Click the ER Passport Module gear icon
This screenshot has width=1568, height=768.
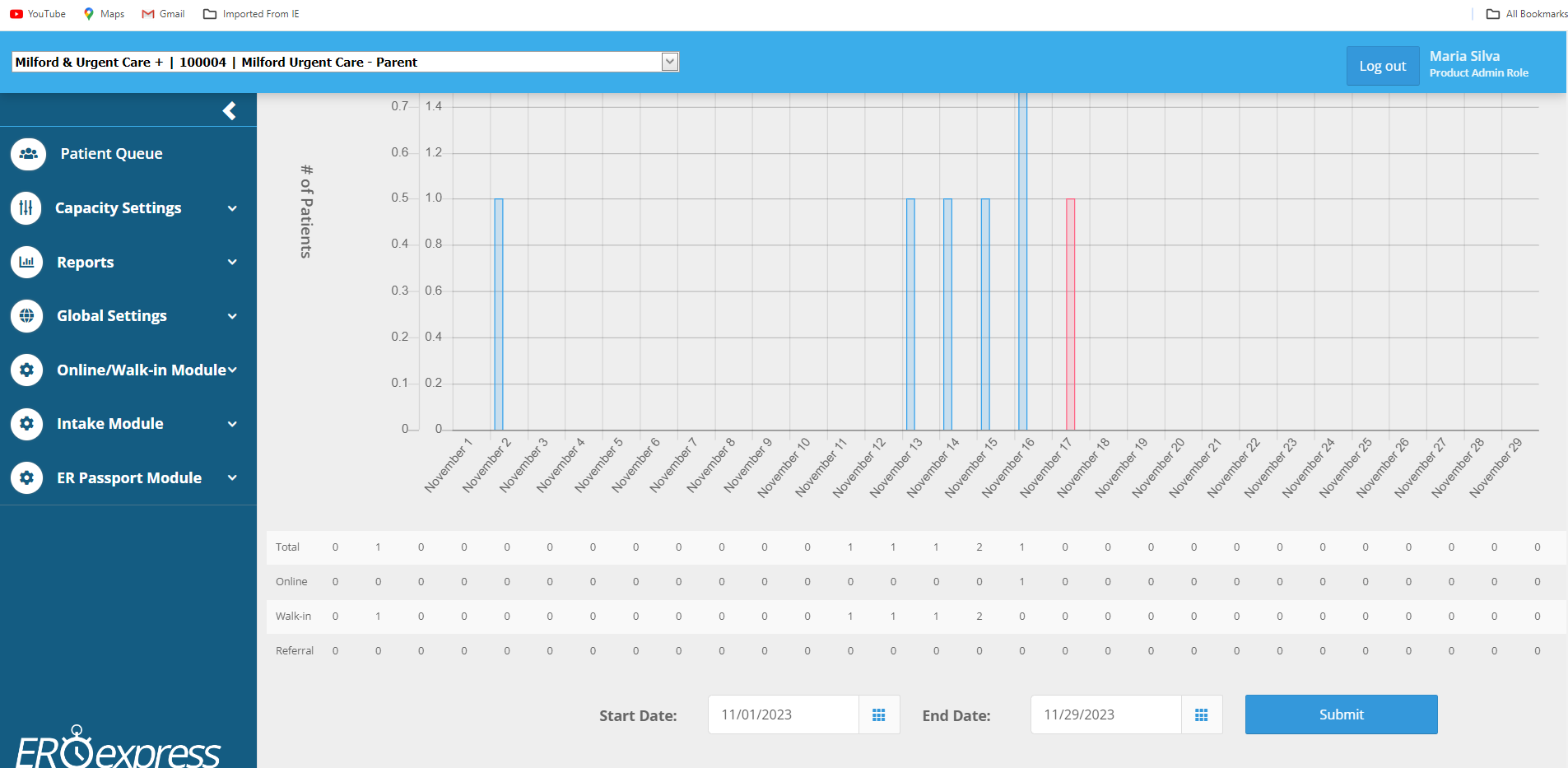[26, 478]
